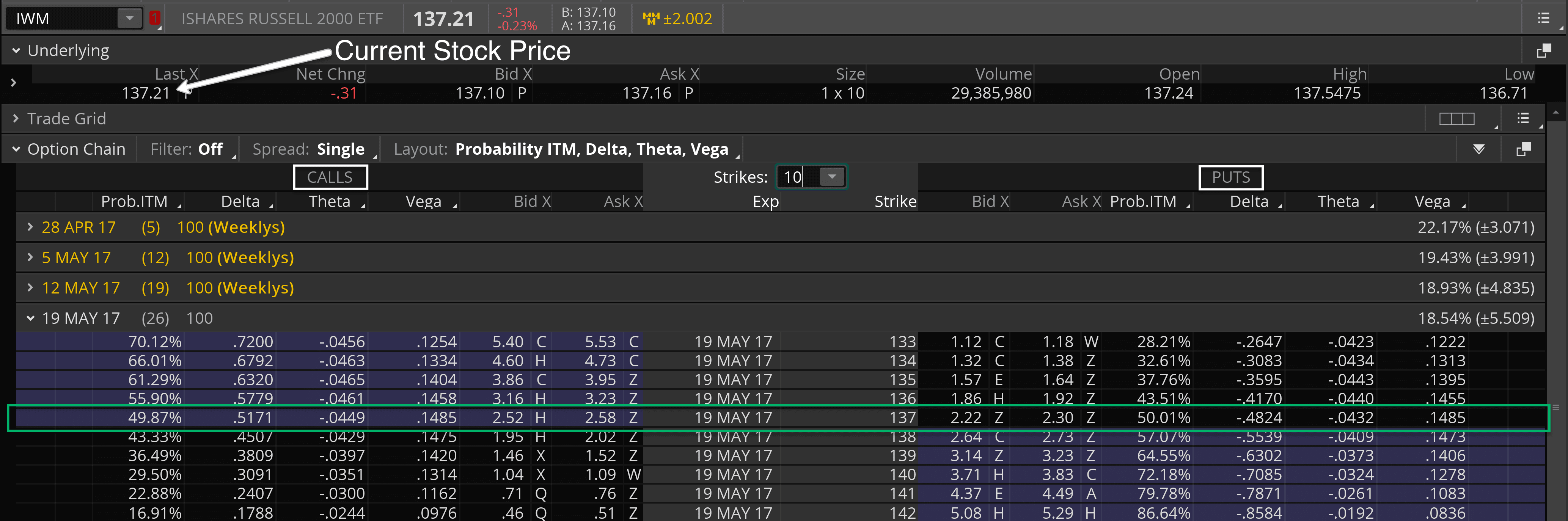1568x521 pixels.
Task: Click the scroll-up arrow beside Trade Grid
Action: [x=1555, y=113]
